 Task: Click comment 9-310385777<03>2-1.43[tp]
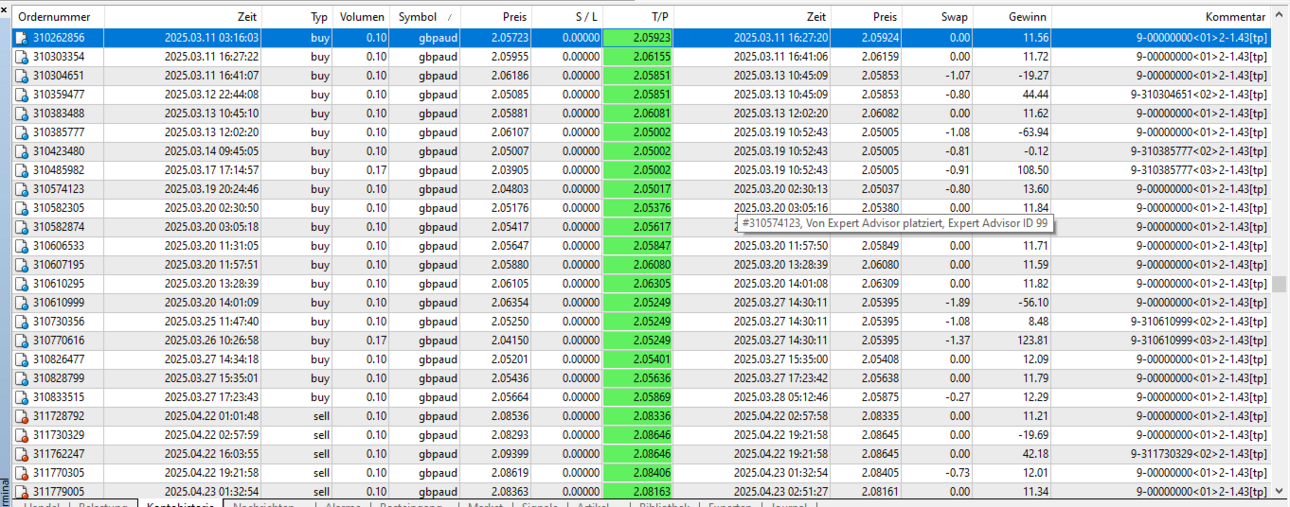pyautogui.click(x=1198, y=170)
